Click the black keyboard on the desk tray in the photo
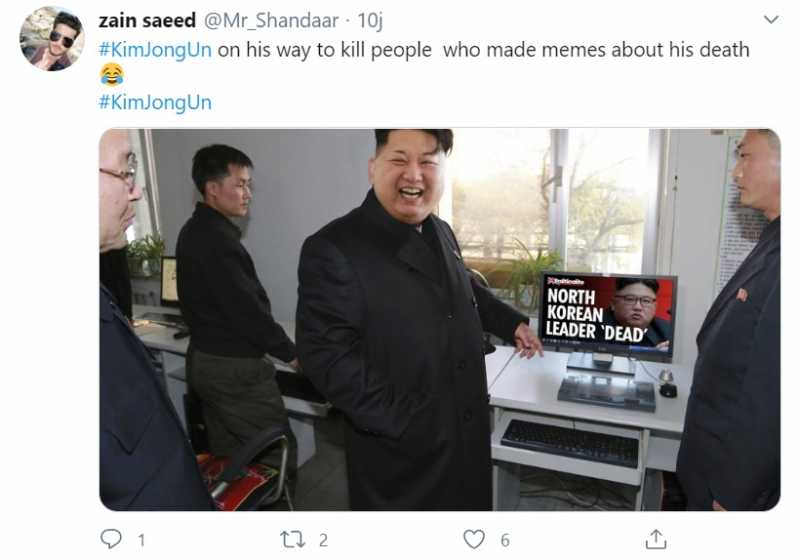Screen dimensions: 800x560 click(570, 442)
